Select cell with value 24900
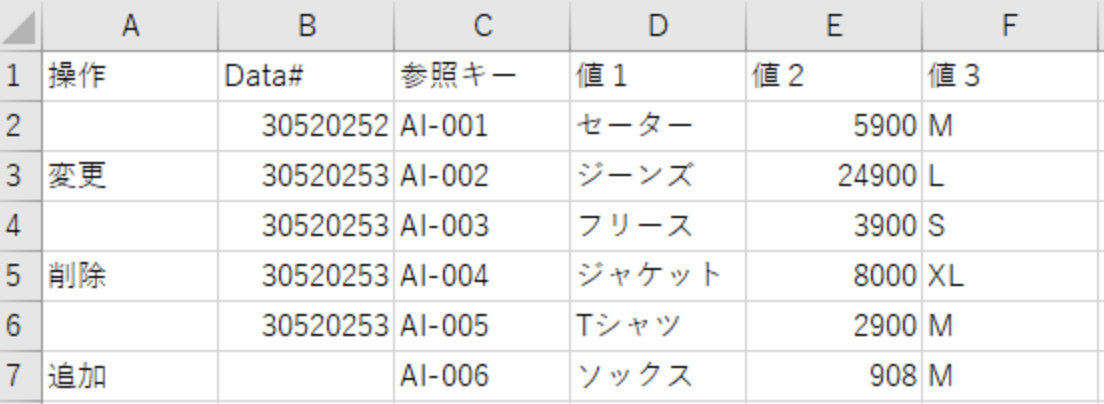 click(833, 176)
